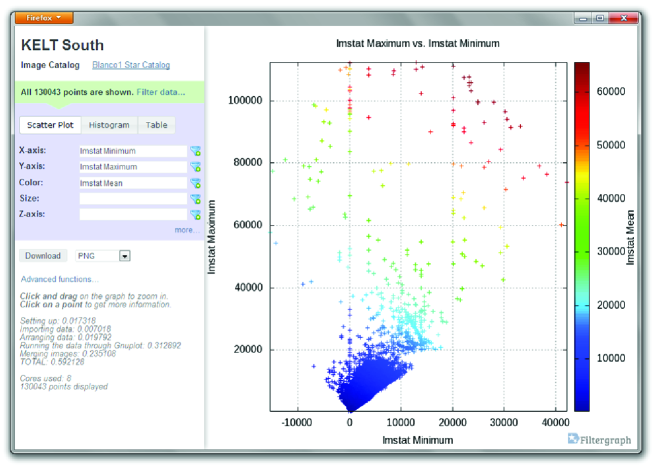Click the Image Catalog label

click(x=50, y=65)
